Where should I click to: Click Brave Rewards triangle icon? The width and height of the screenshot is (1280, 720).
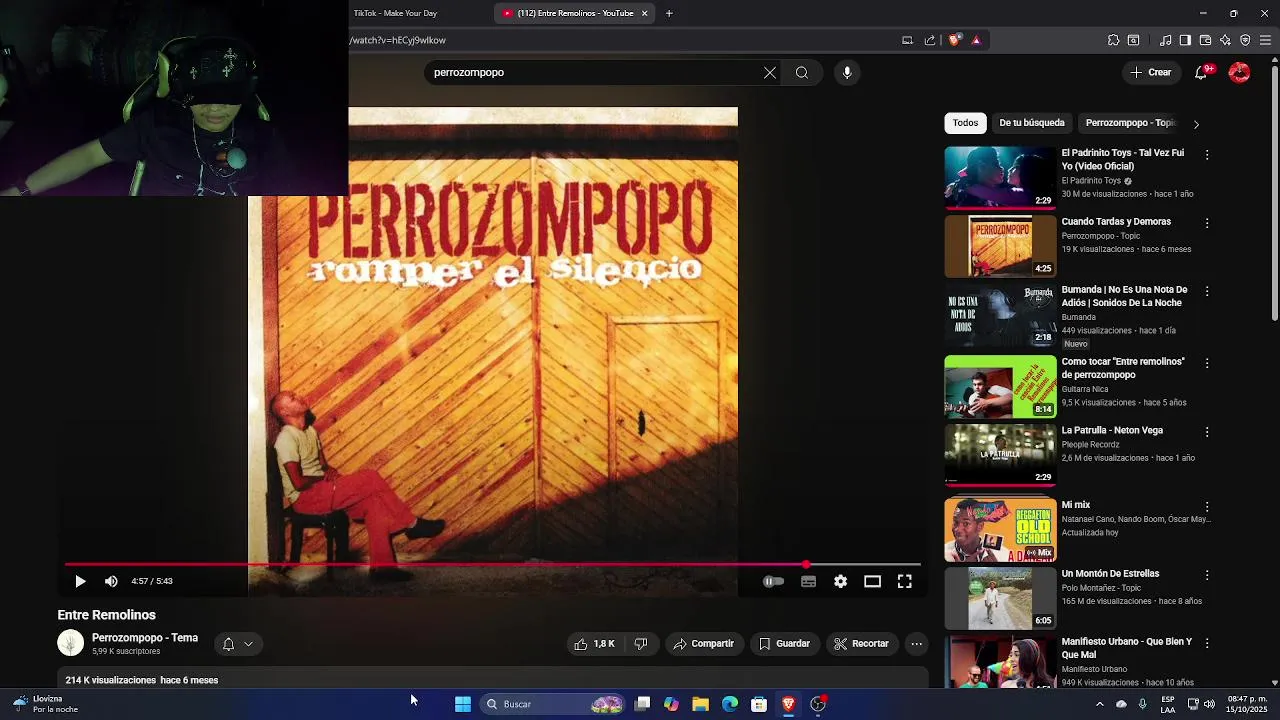976,40
